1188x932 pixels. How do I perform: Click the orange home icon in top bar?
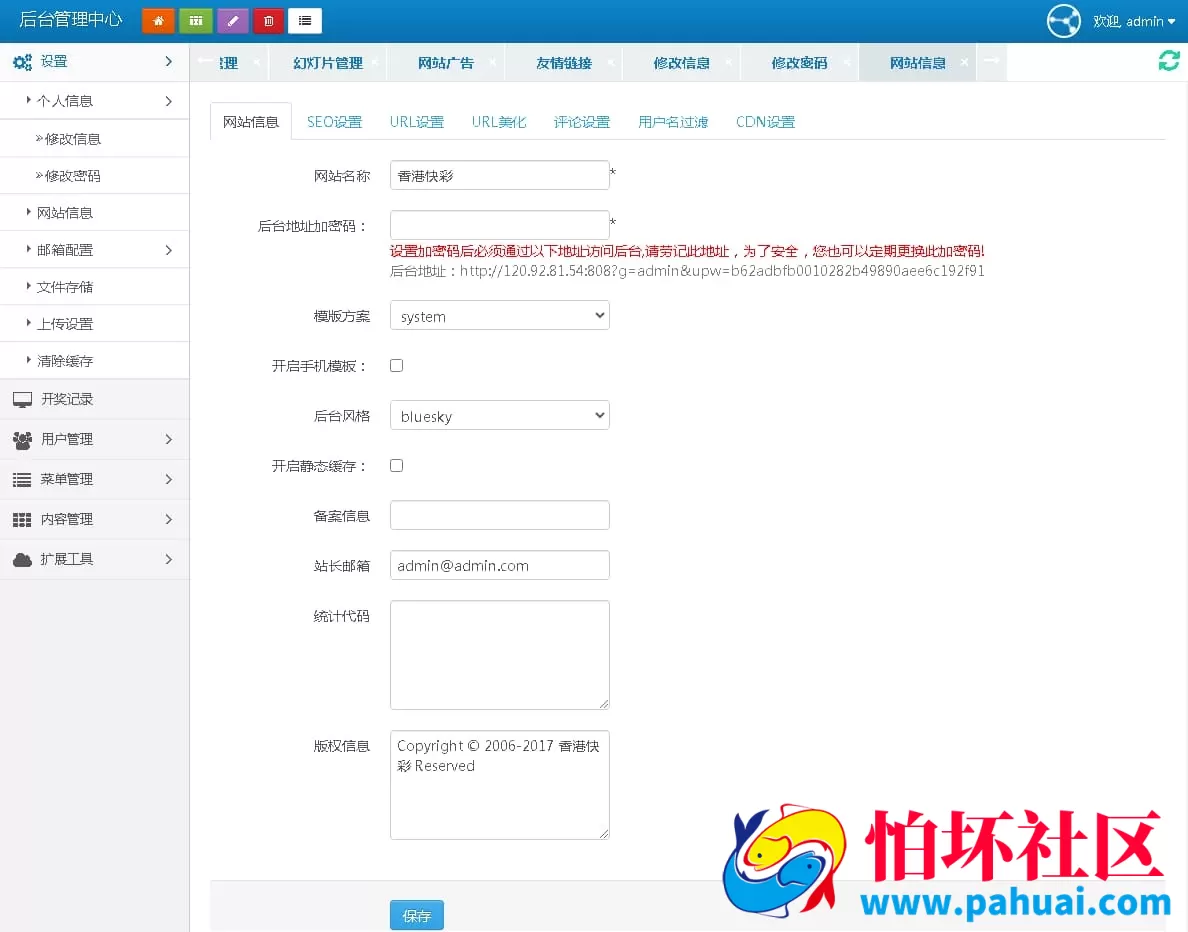pos(158,20)
